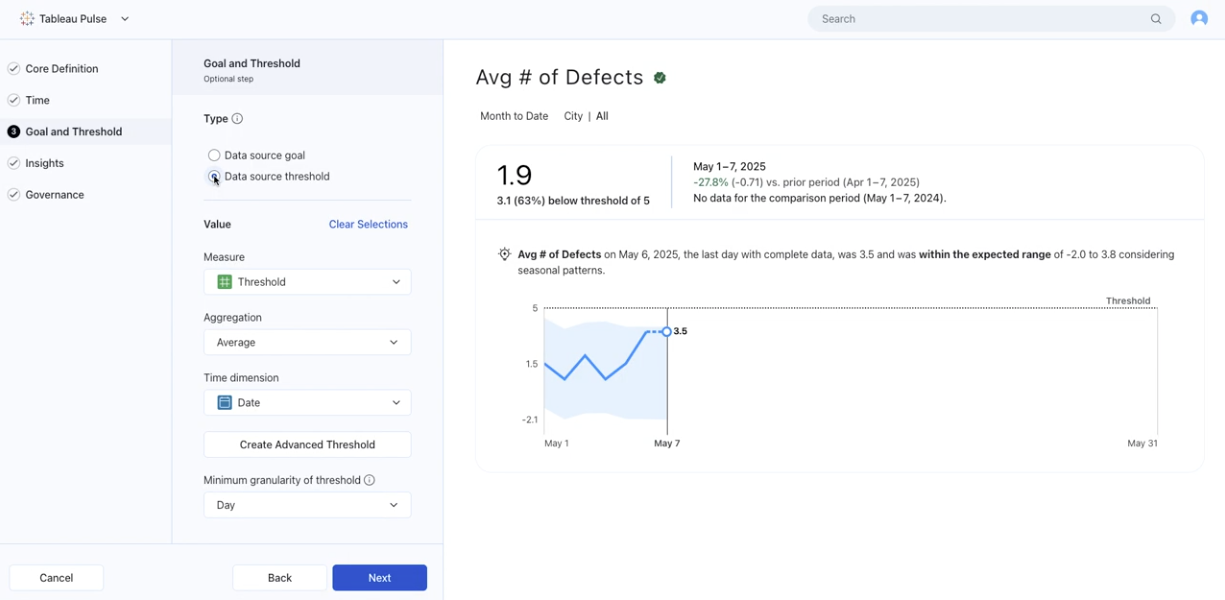Expand the Aggregation dropdown set to Average
Screen dimensions: 1225x600
[307, 342]
